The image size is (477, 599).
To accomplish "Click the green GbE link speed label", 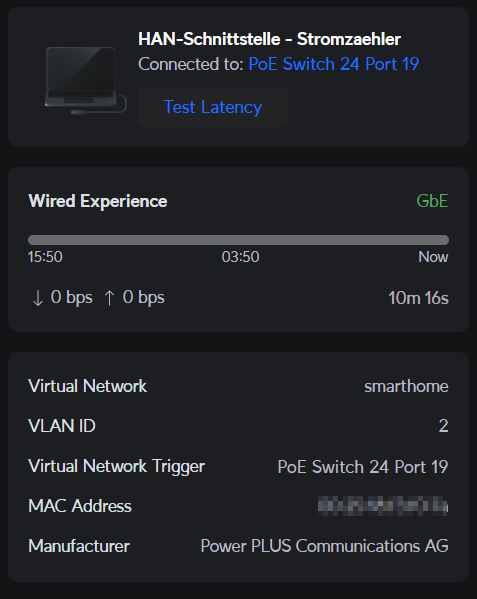I will (x=432, y=201).
